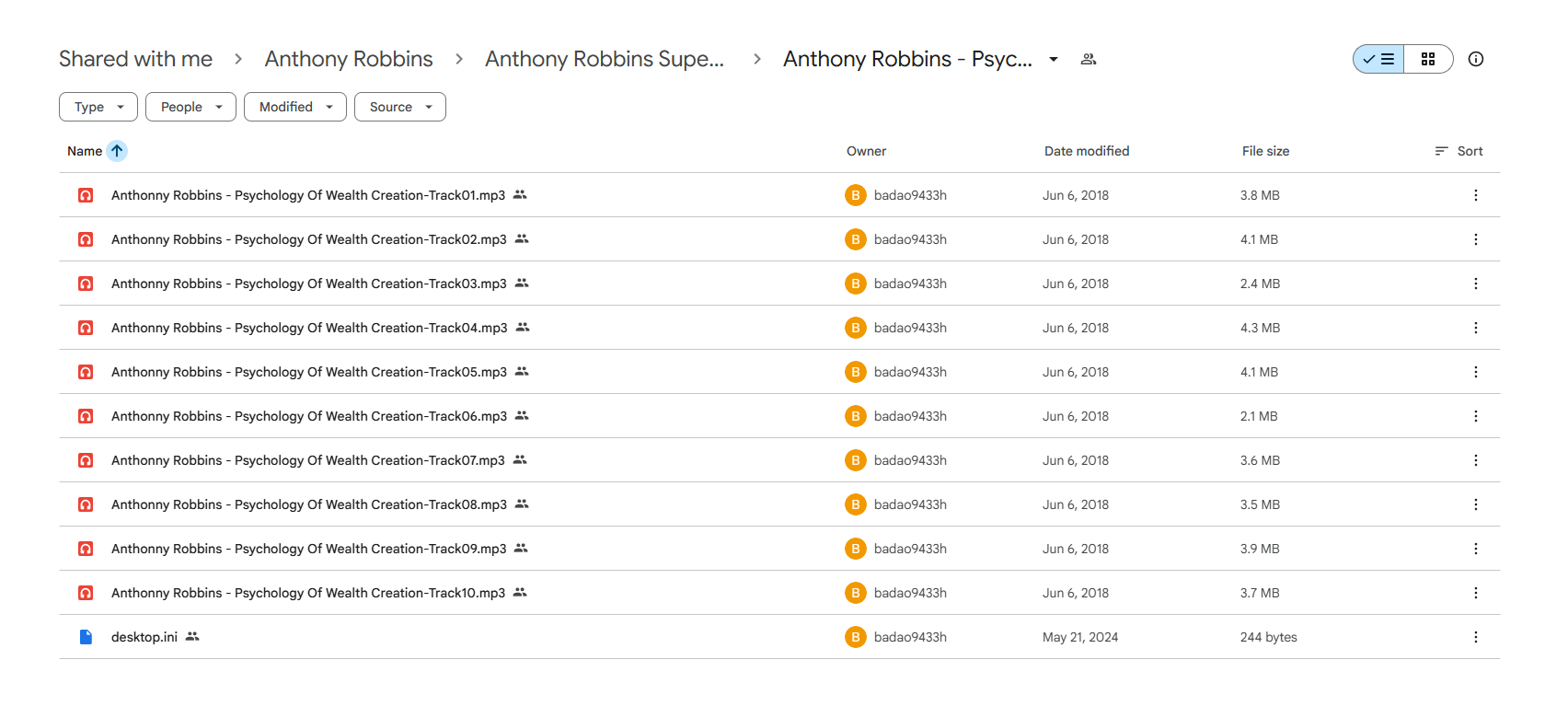Image resolution: width=1568 pixels, height=718 pixels.
Task: Go to Anthony Robbins Supe... breadcrumb folder
Action: click(x=605, y=59)
